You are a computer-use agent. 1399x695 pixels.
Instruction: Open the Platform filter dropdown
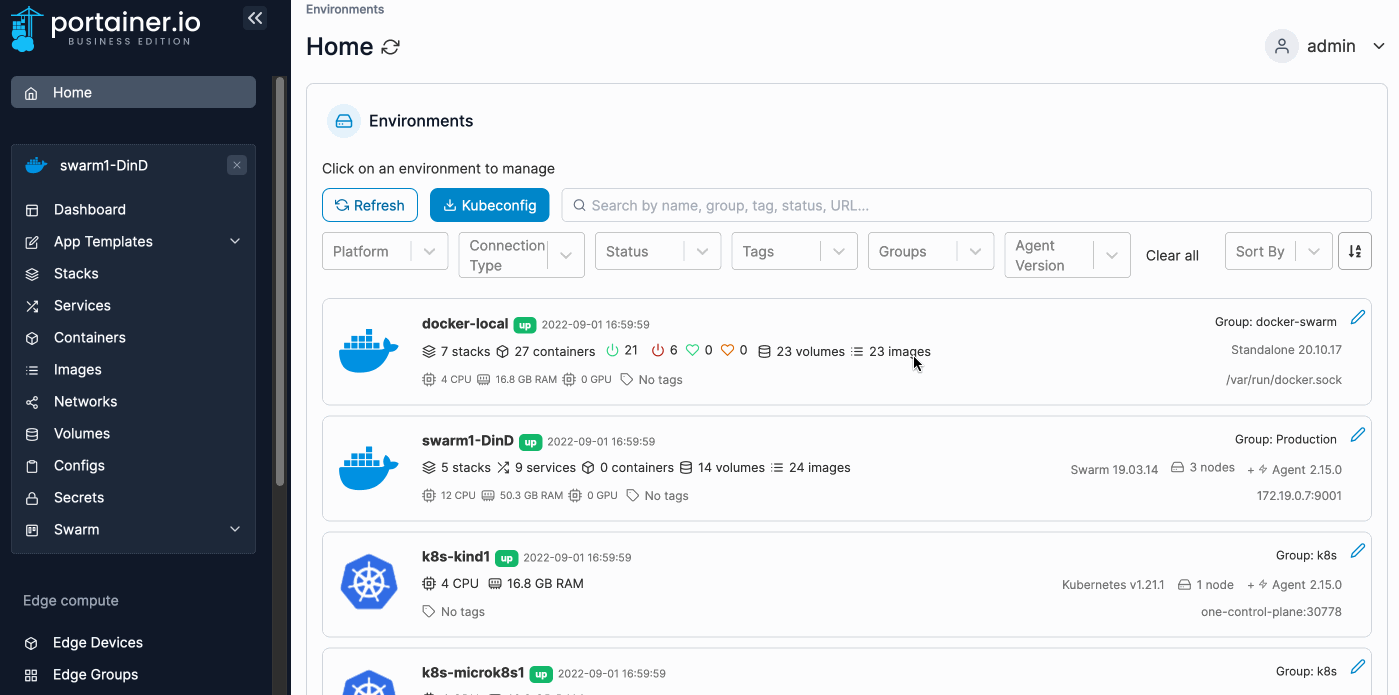(385, 252)
